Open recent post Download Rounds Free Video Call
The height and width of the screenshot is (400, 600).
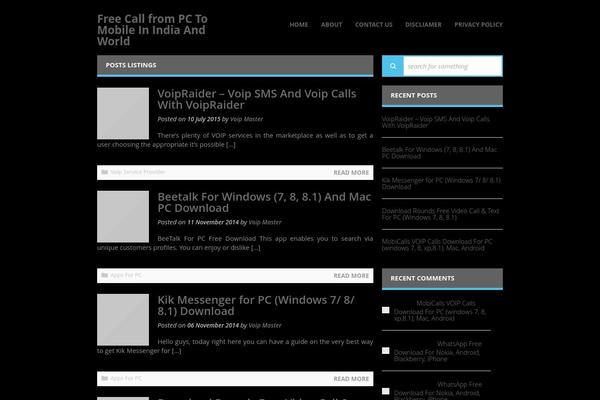pyautogui.click(x=440, y=214)
